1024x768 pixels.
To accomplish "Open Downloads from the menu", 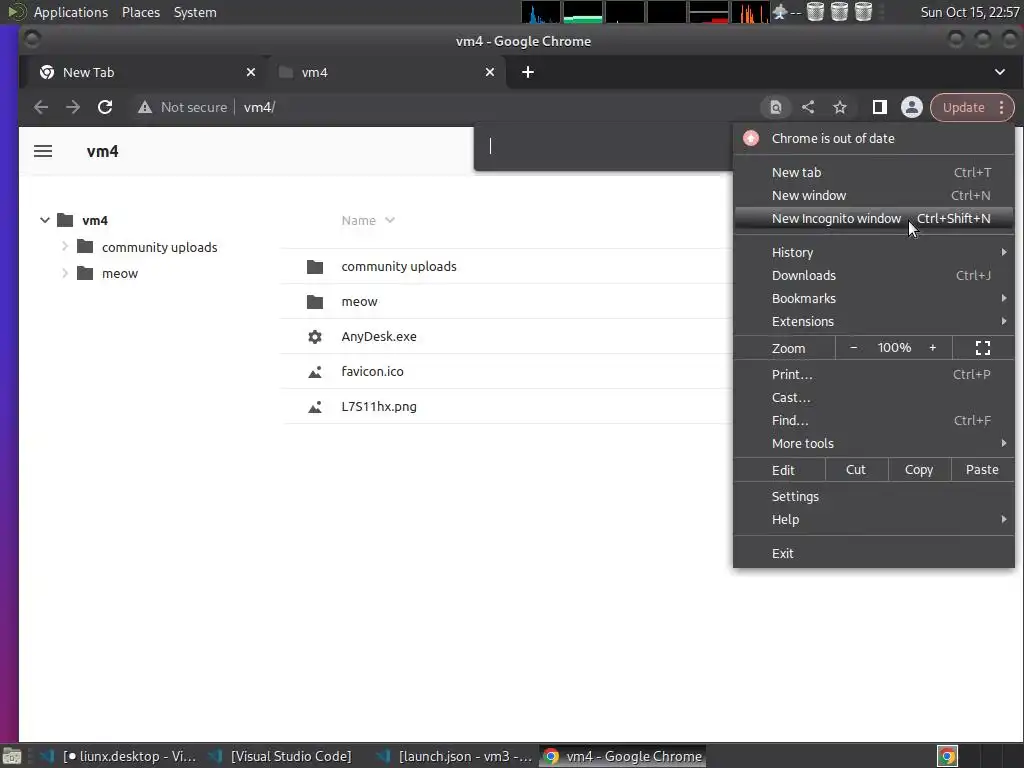I will 874,275.
